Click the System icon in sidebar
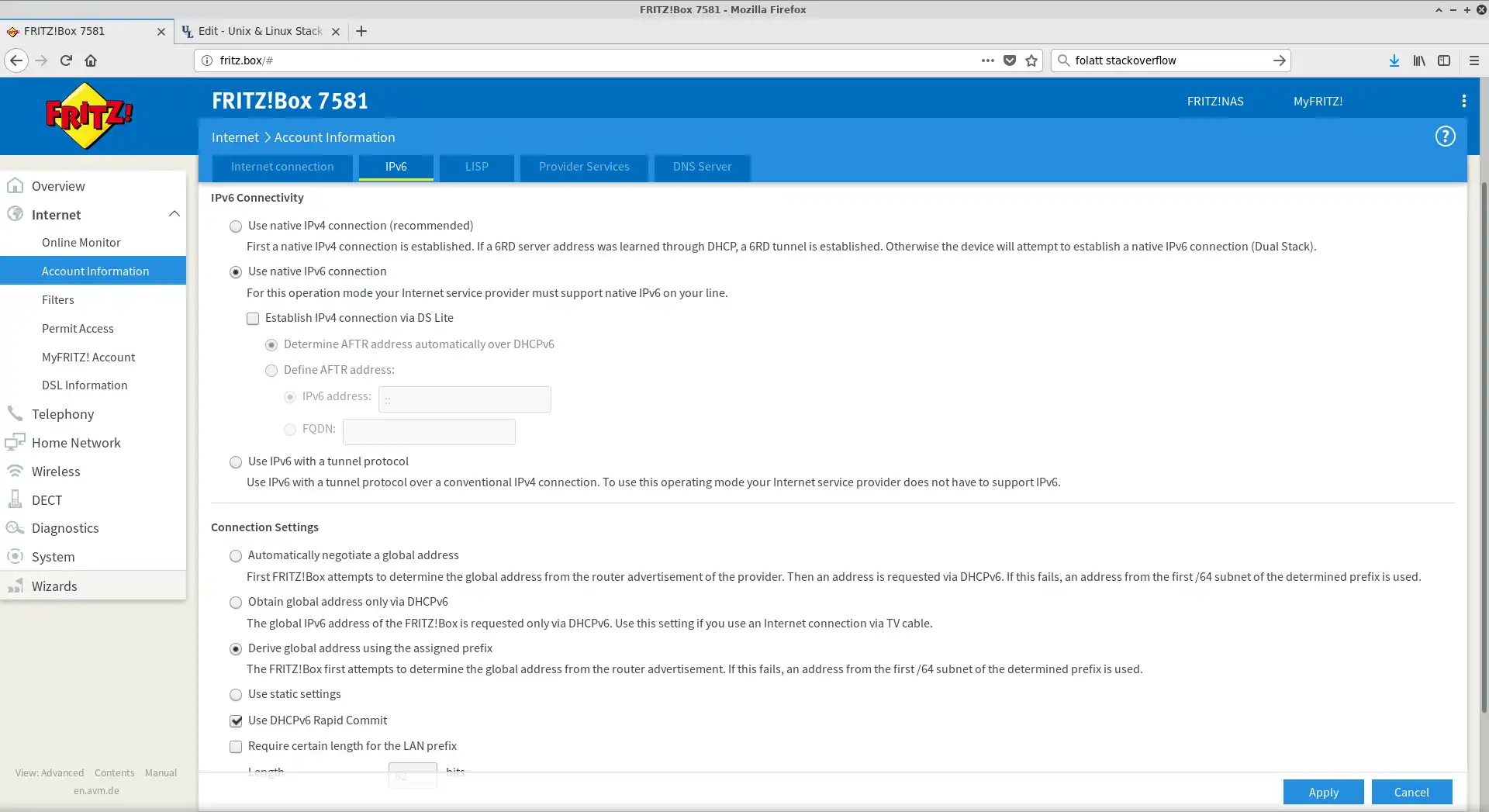Image resolution: width=1489 pixels, height=812 pixels. pyautogui.click(x=15, y=556)
